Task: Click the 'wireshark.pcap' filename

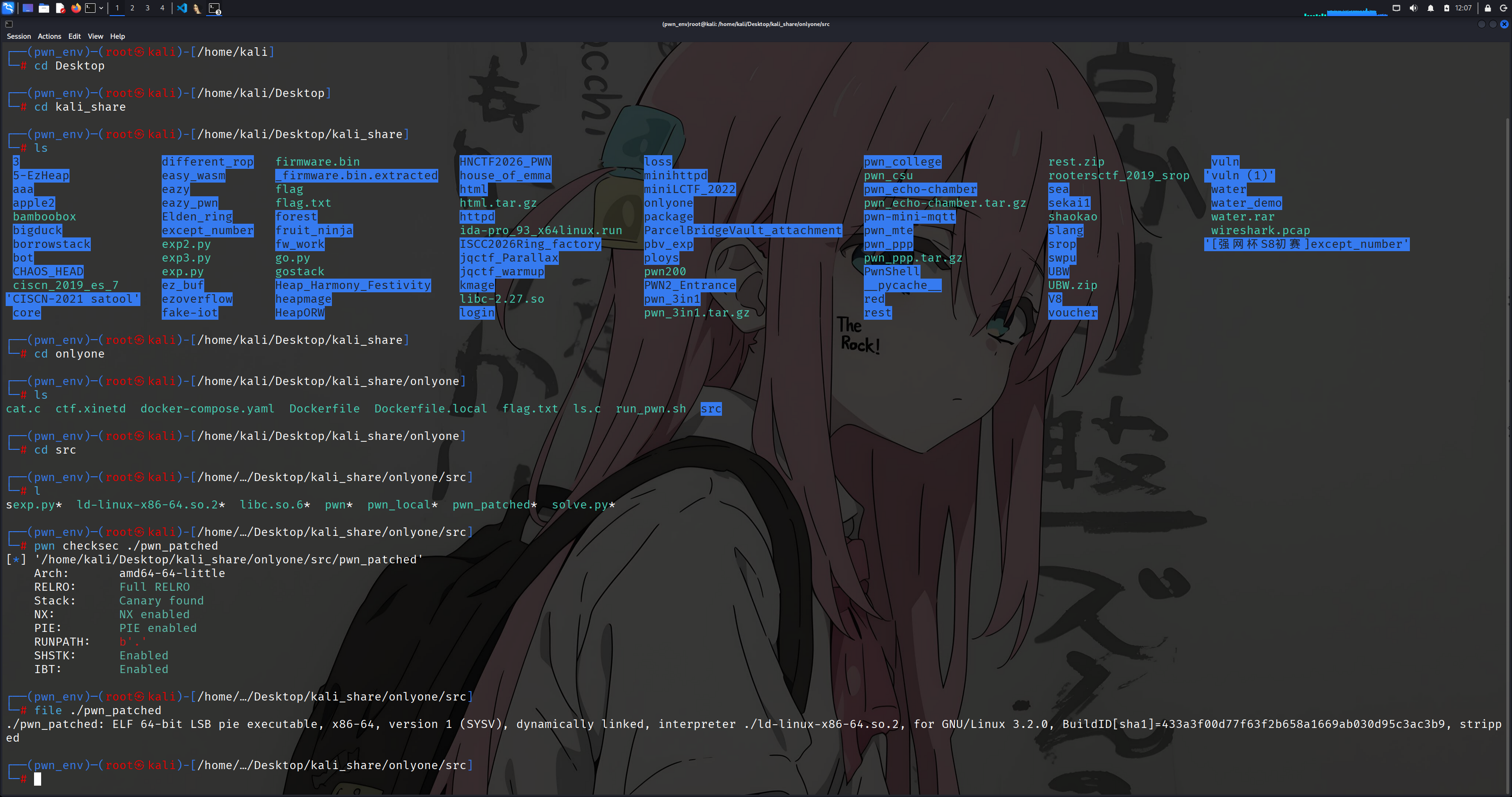Action: [x=1260, y=230]
